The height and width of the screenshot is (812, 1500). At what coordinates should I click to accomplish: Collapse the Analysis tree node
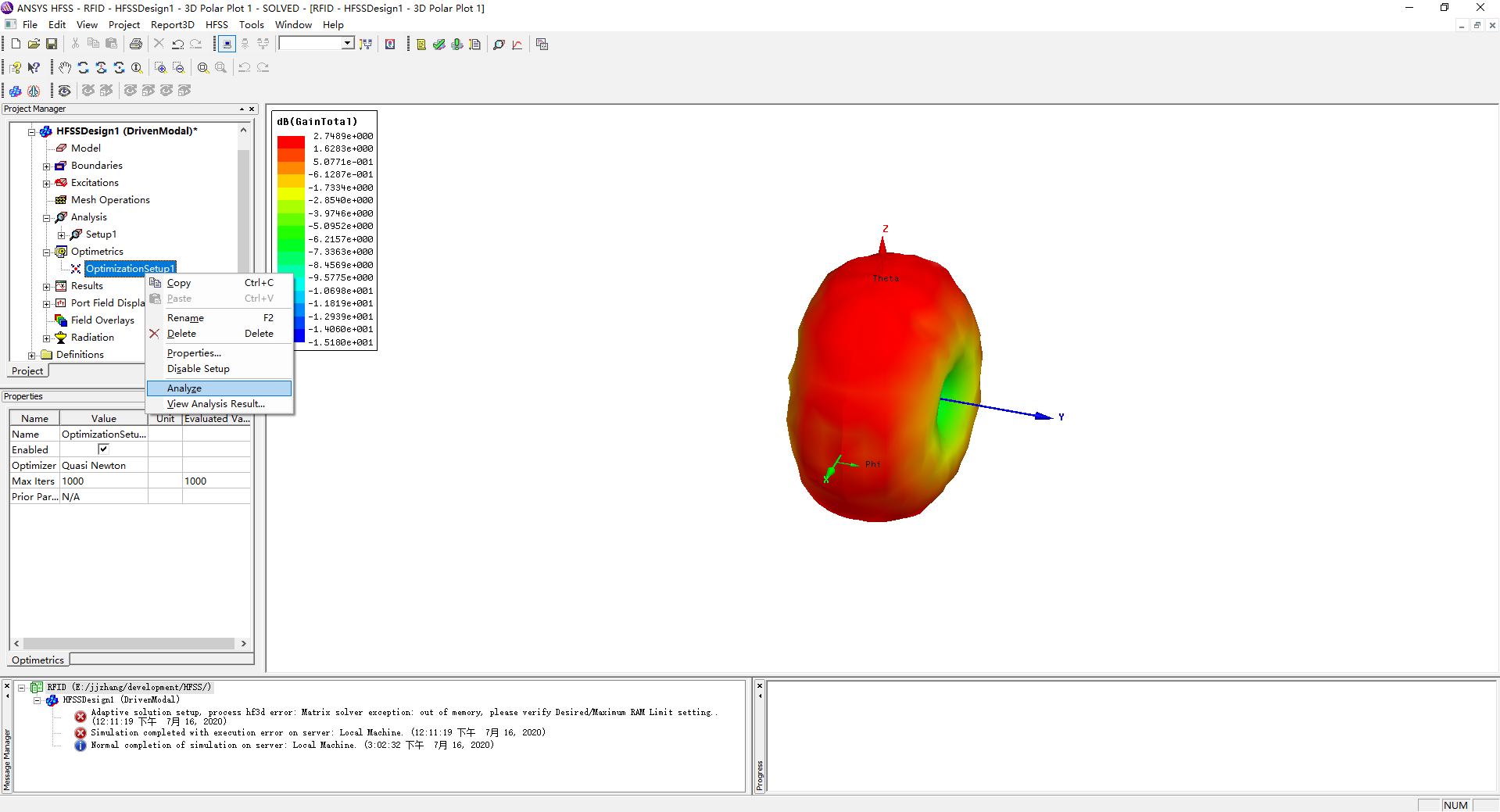tap(47, 217)
